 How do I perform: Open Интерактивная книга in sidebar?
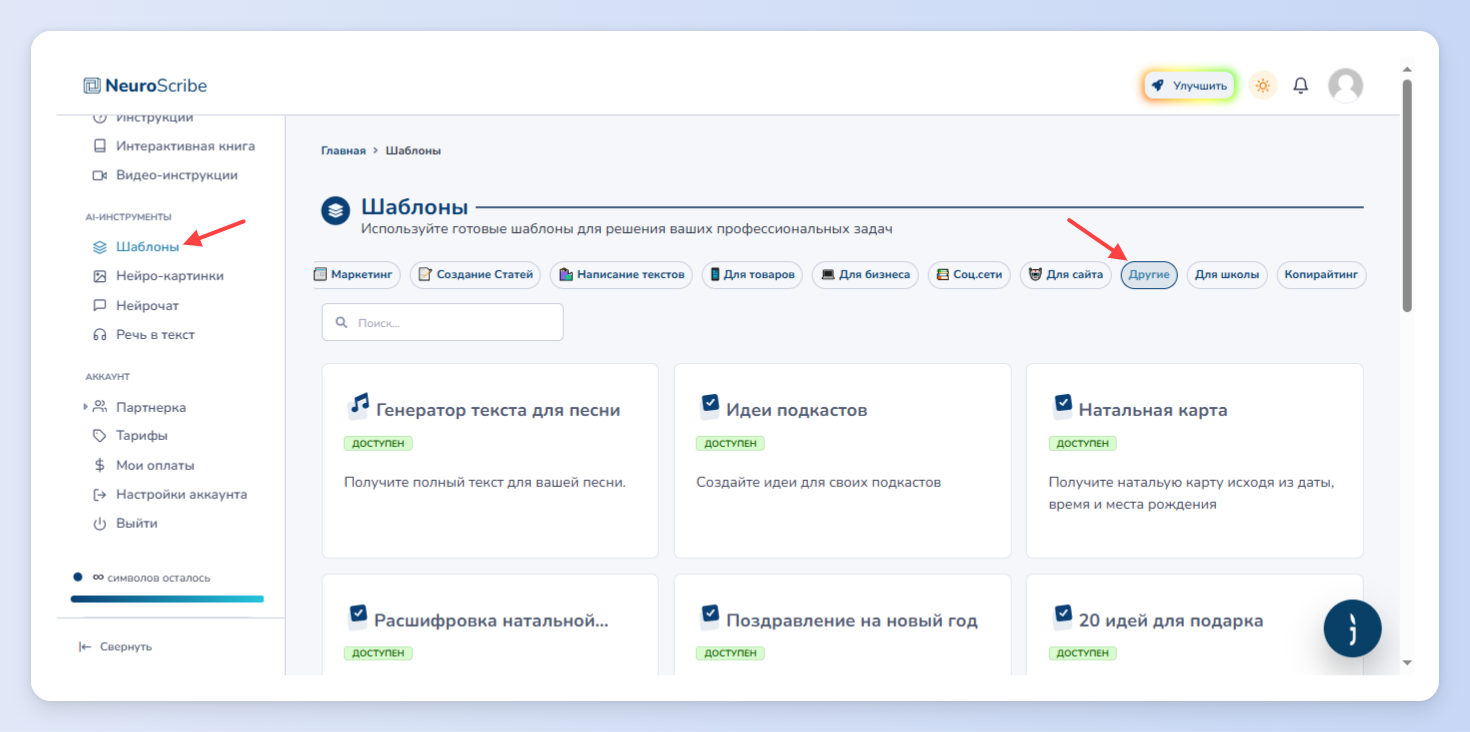(x=173, y=146)
